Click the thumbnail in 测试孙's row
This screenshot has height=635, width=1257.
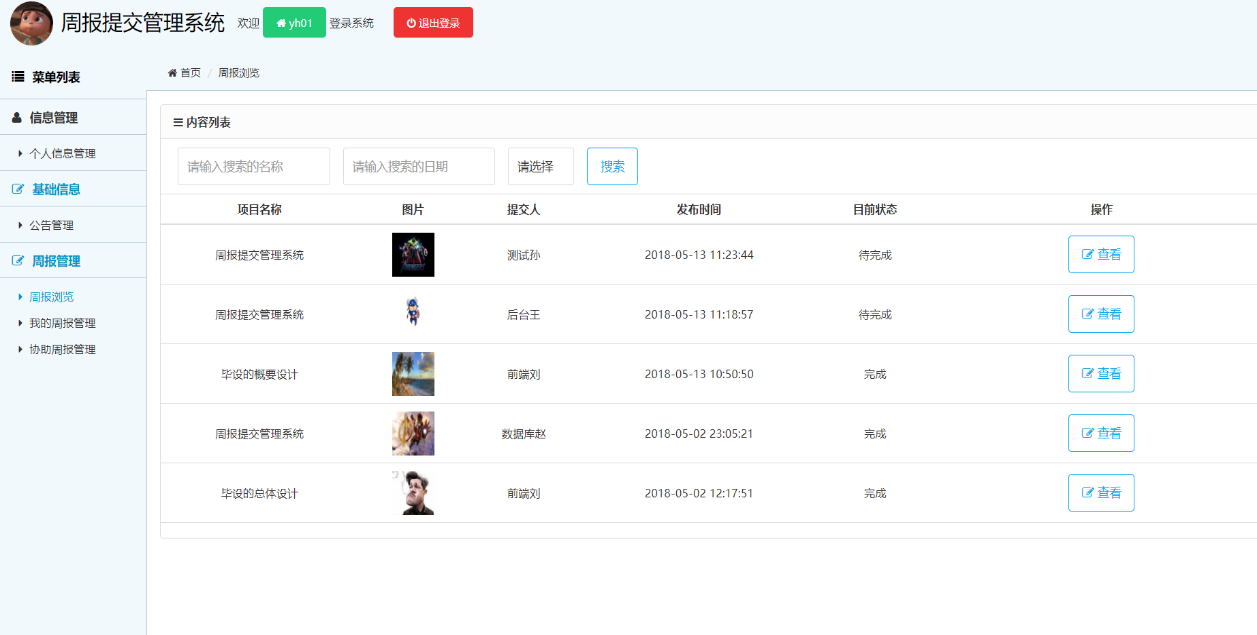pyautogui.click(x=413, y=254)
